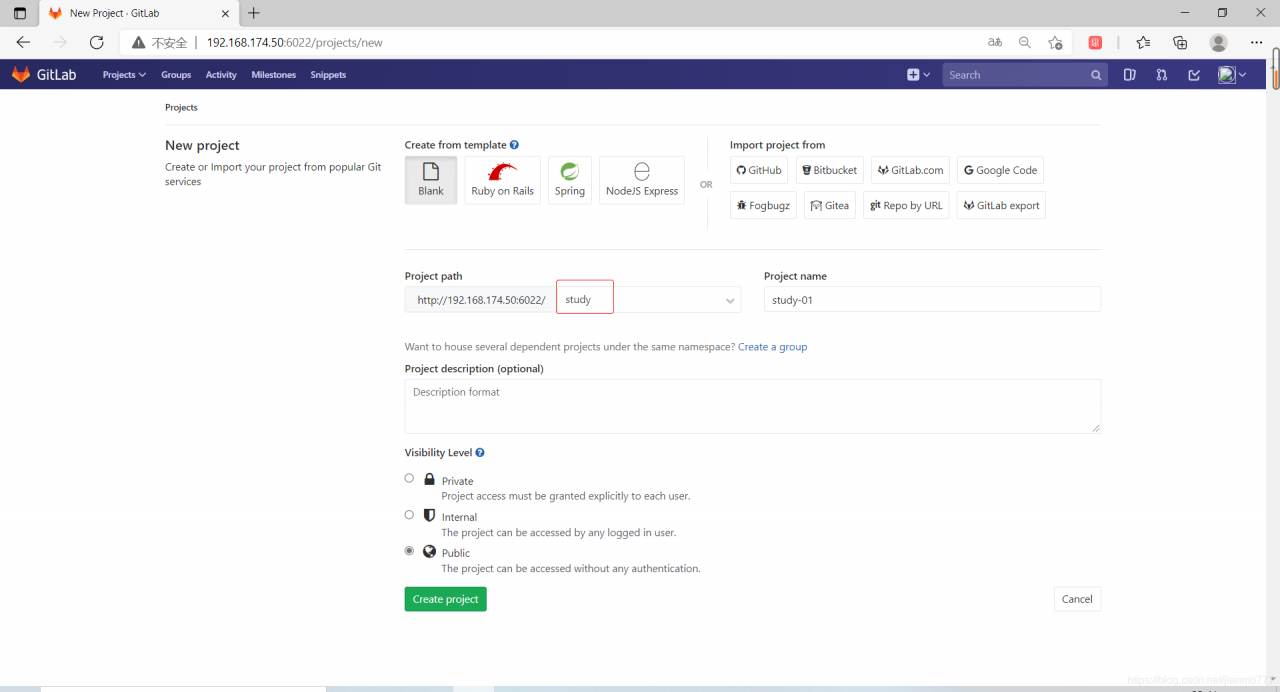Open Snippets in top navigation
The height and width of the screenshot is (692, 1280).
(328, 75)
